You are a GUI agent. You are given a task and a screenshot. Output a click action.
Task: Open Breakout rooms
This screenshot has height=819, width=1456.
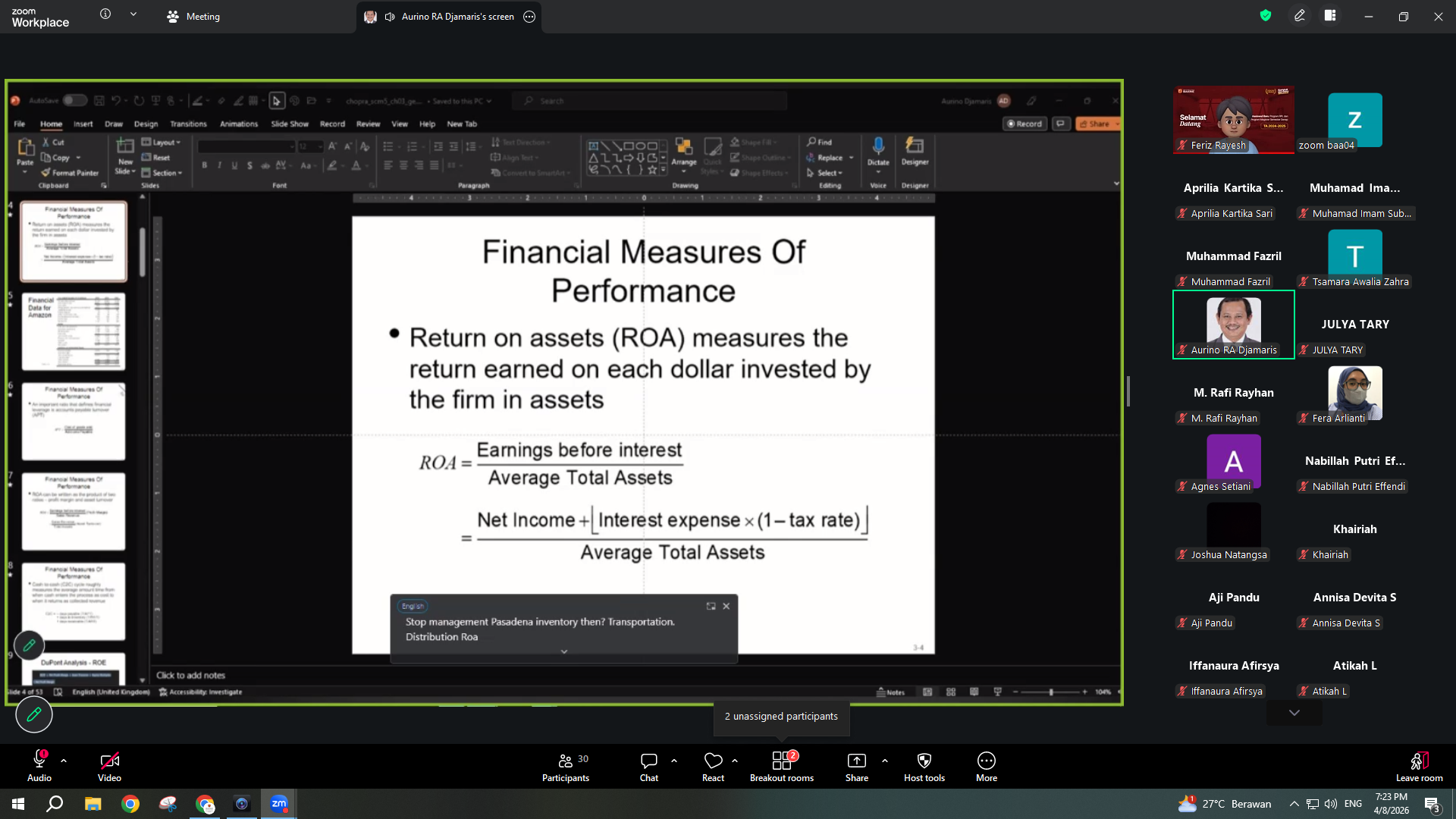coord(782,767)
